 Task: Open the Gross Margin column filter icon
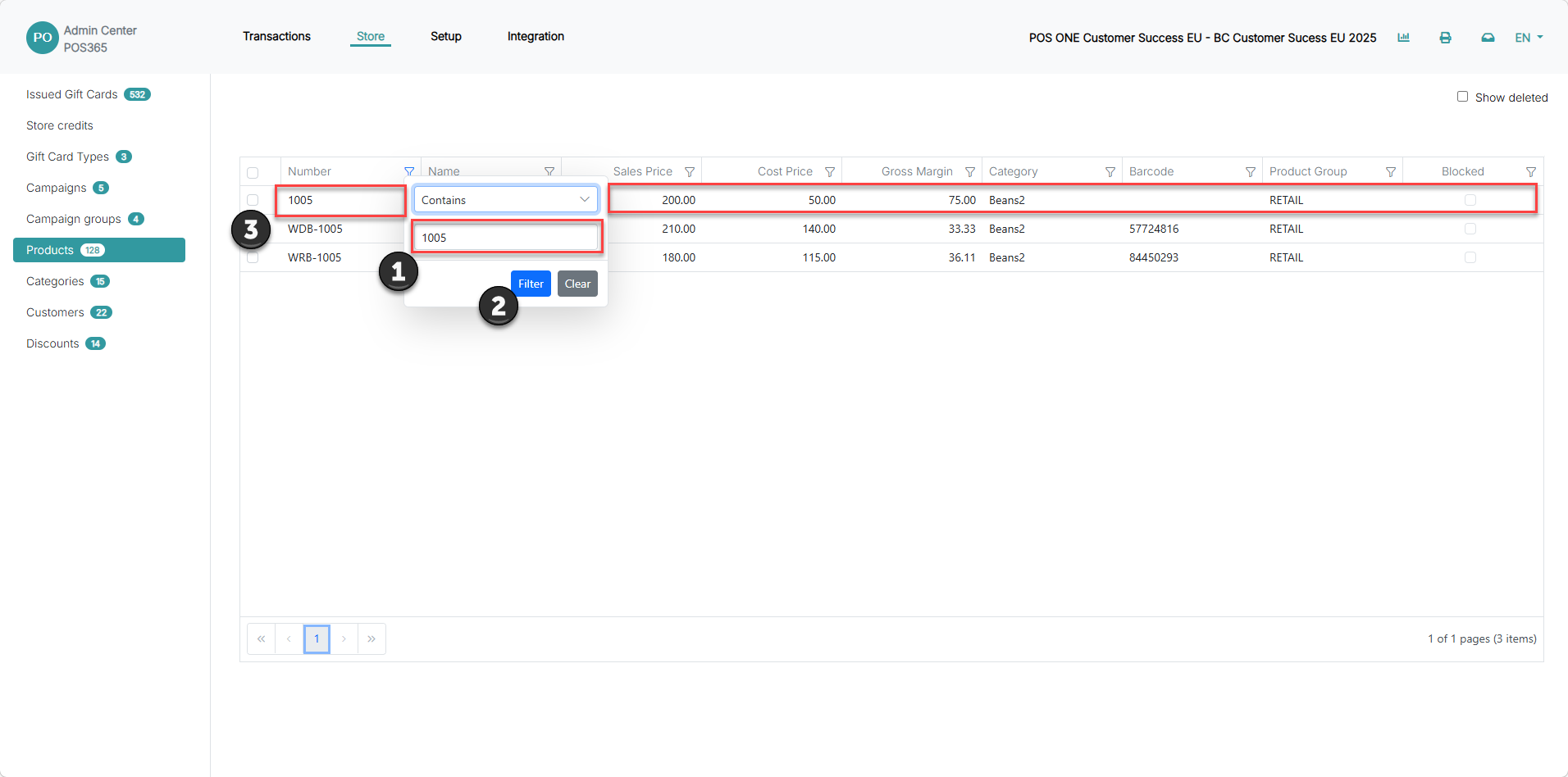(x=970, y=171)
